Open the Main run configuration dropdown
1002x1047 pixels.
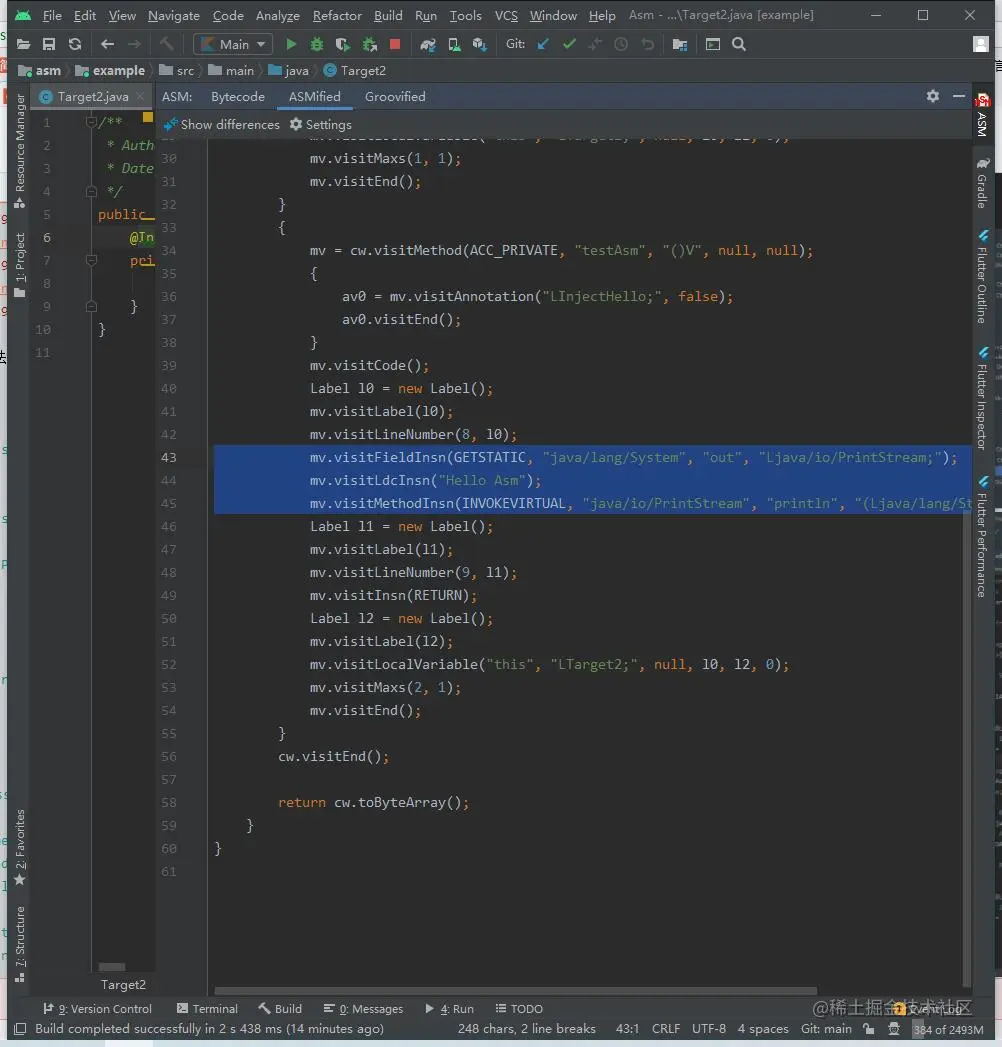coord(233,45)
